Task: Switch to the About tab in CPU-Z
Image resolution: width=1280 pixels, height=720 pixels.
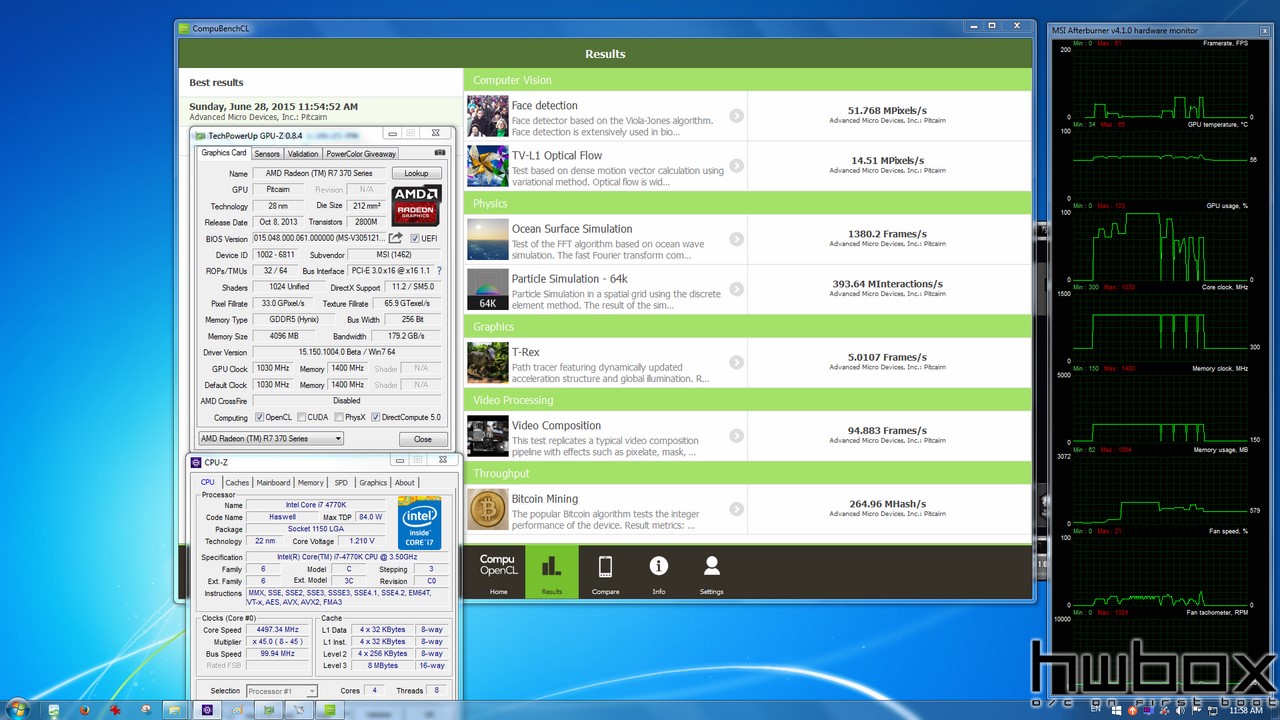Action: (404, 482)
